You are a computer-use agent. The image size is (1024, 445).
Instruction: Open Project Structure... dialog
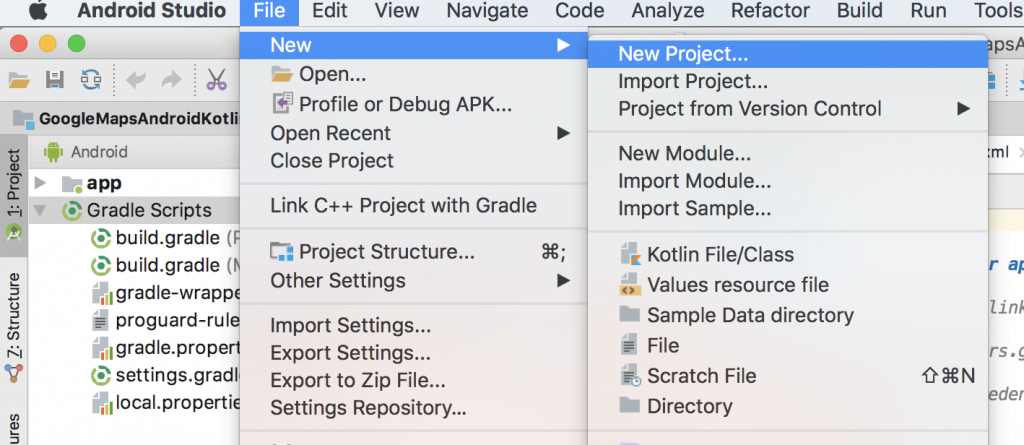(x=413, y=252)
